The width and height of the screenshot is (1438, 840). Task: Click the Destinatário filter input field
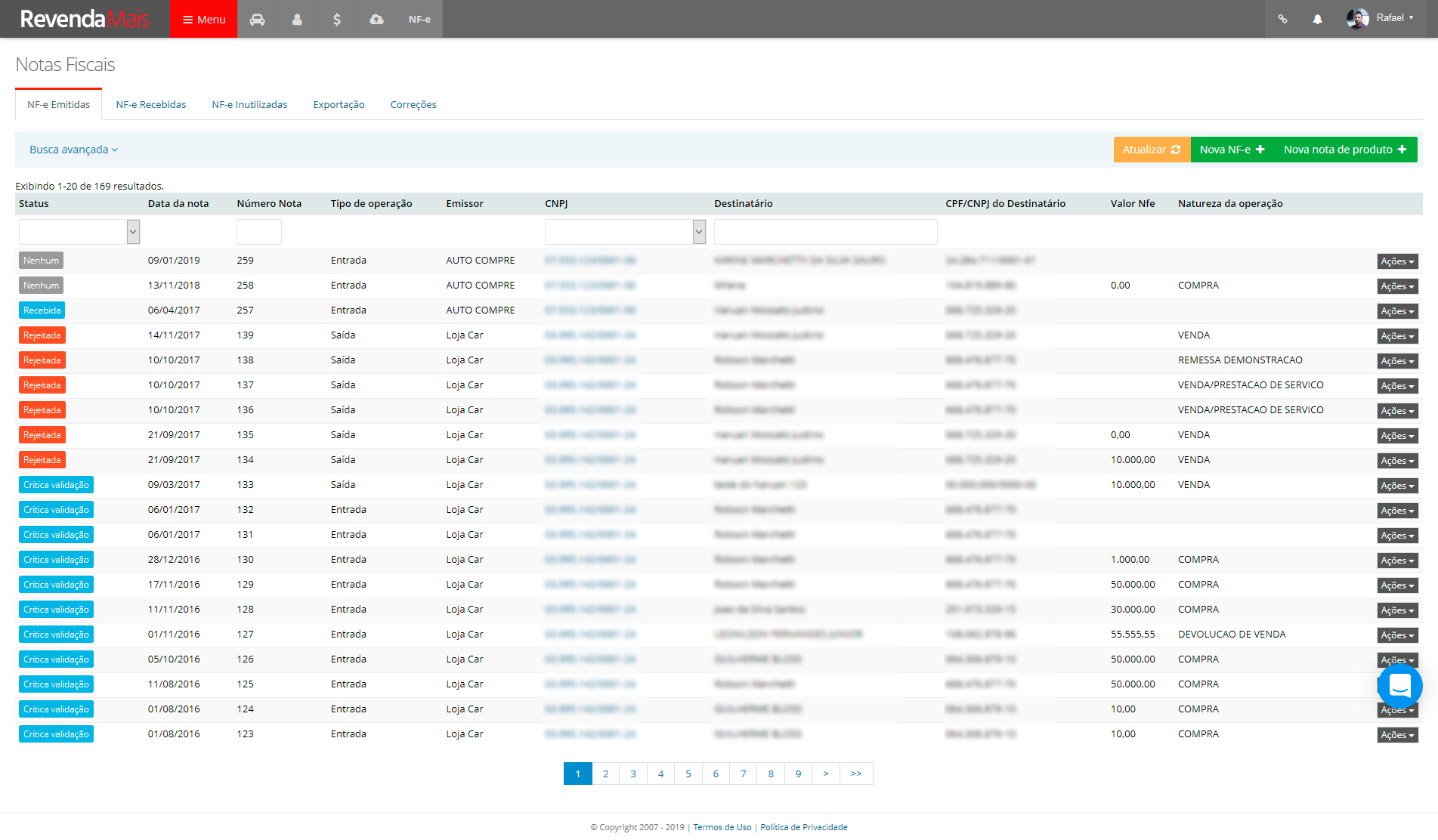[825, 232]
